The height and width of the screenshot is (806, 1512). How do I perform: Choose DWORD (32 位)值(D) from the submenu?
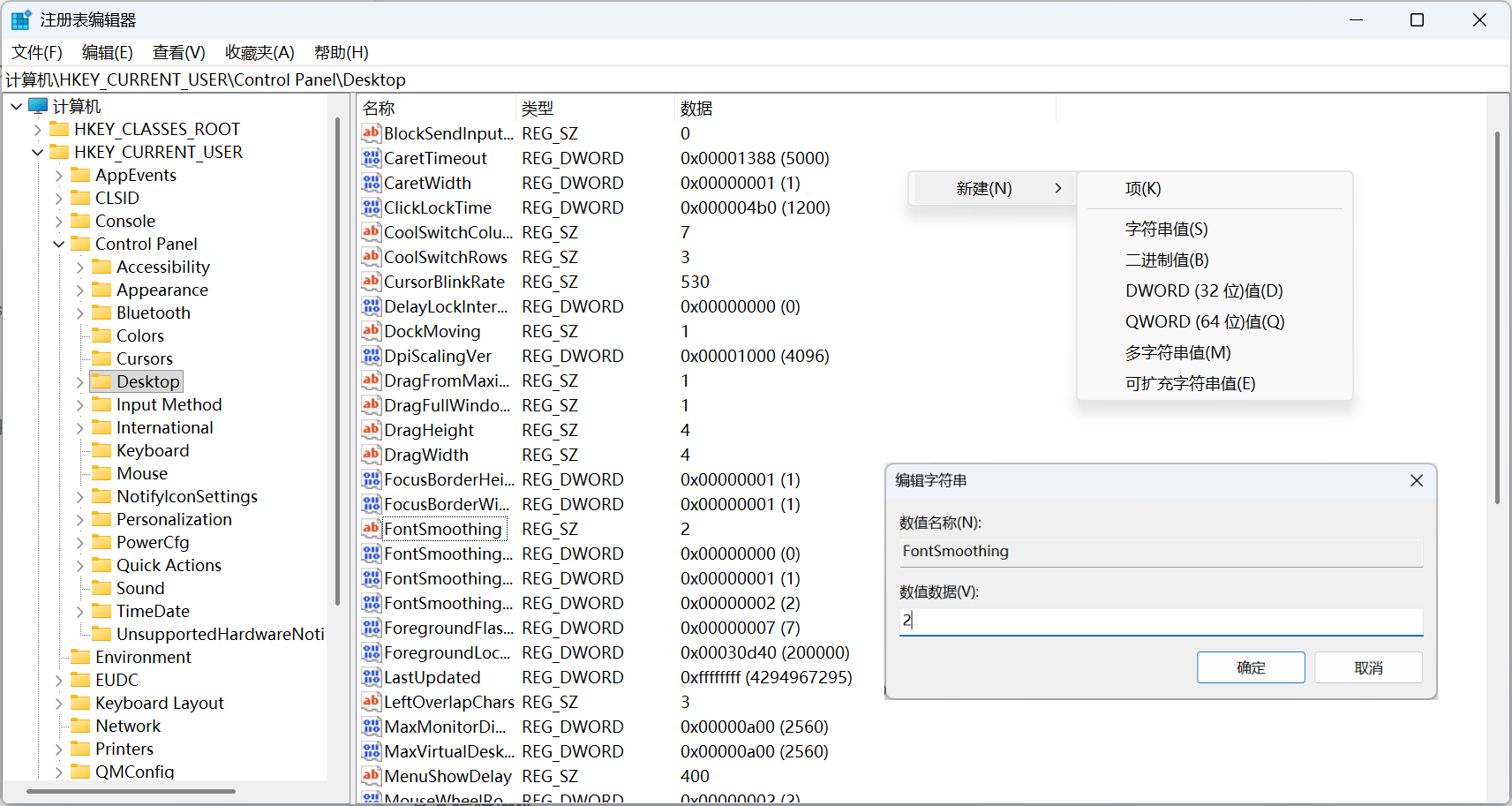click(1203, 290)
